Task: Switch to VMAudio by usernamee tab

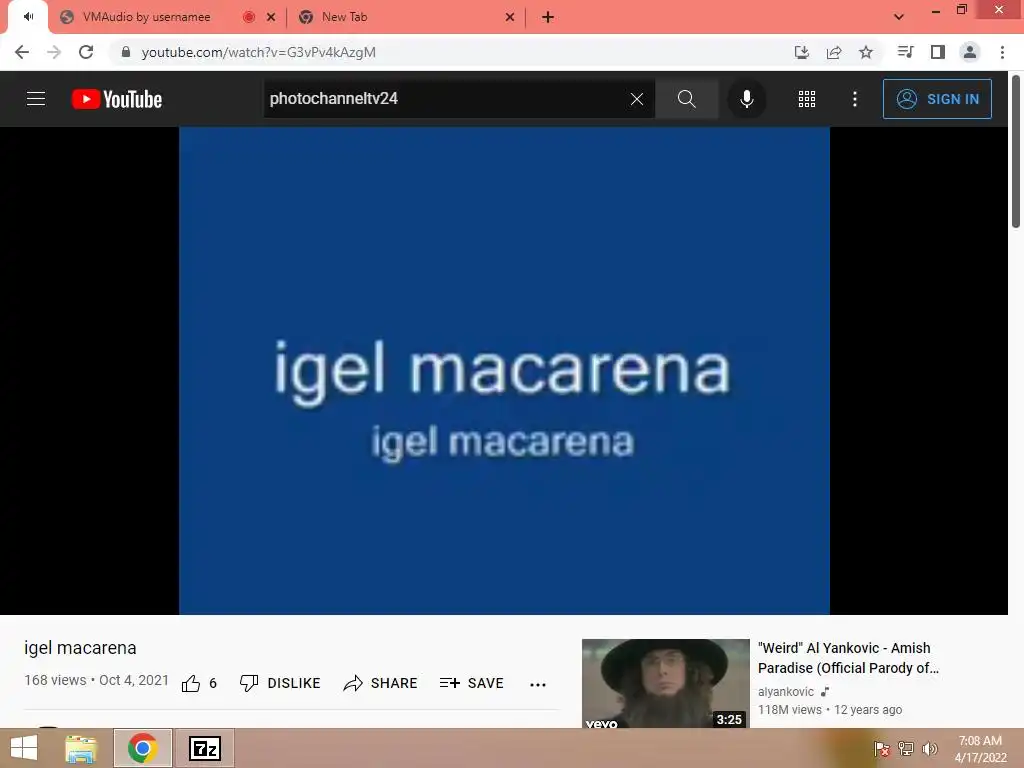Action: coord(146,17)
